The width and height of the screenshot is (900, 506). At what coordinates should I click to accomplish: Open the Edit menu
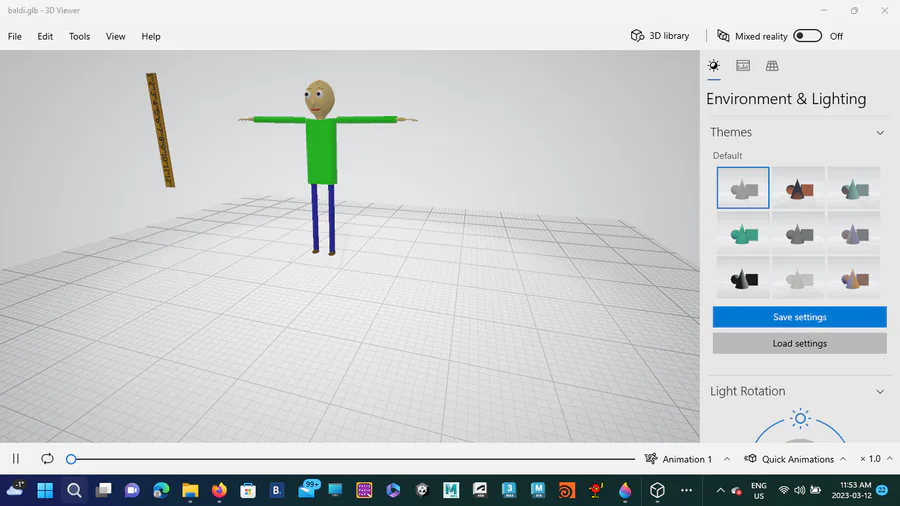tap(45, 36)
